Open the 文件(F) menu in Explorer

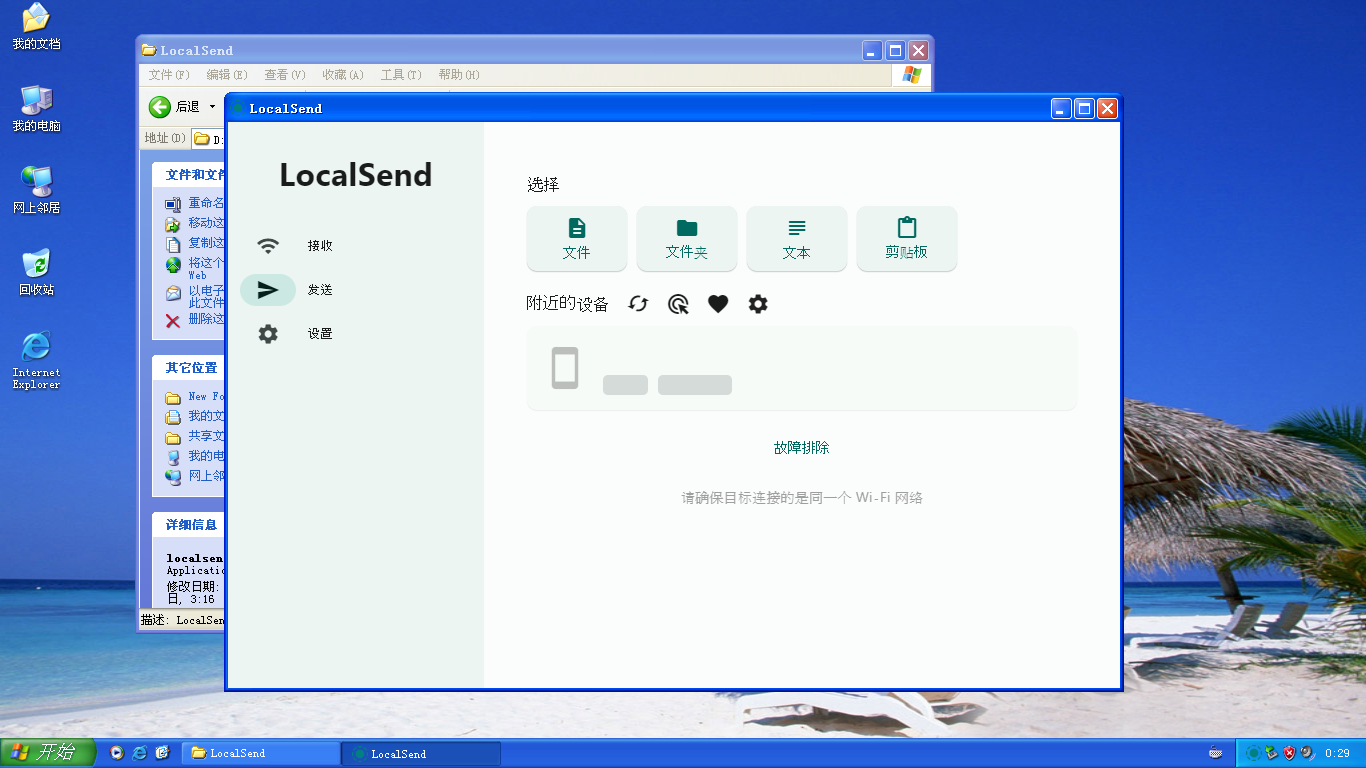[x=169, y=75]
